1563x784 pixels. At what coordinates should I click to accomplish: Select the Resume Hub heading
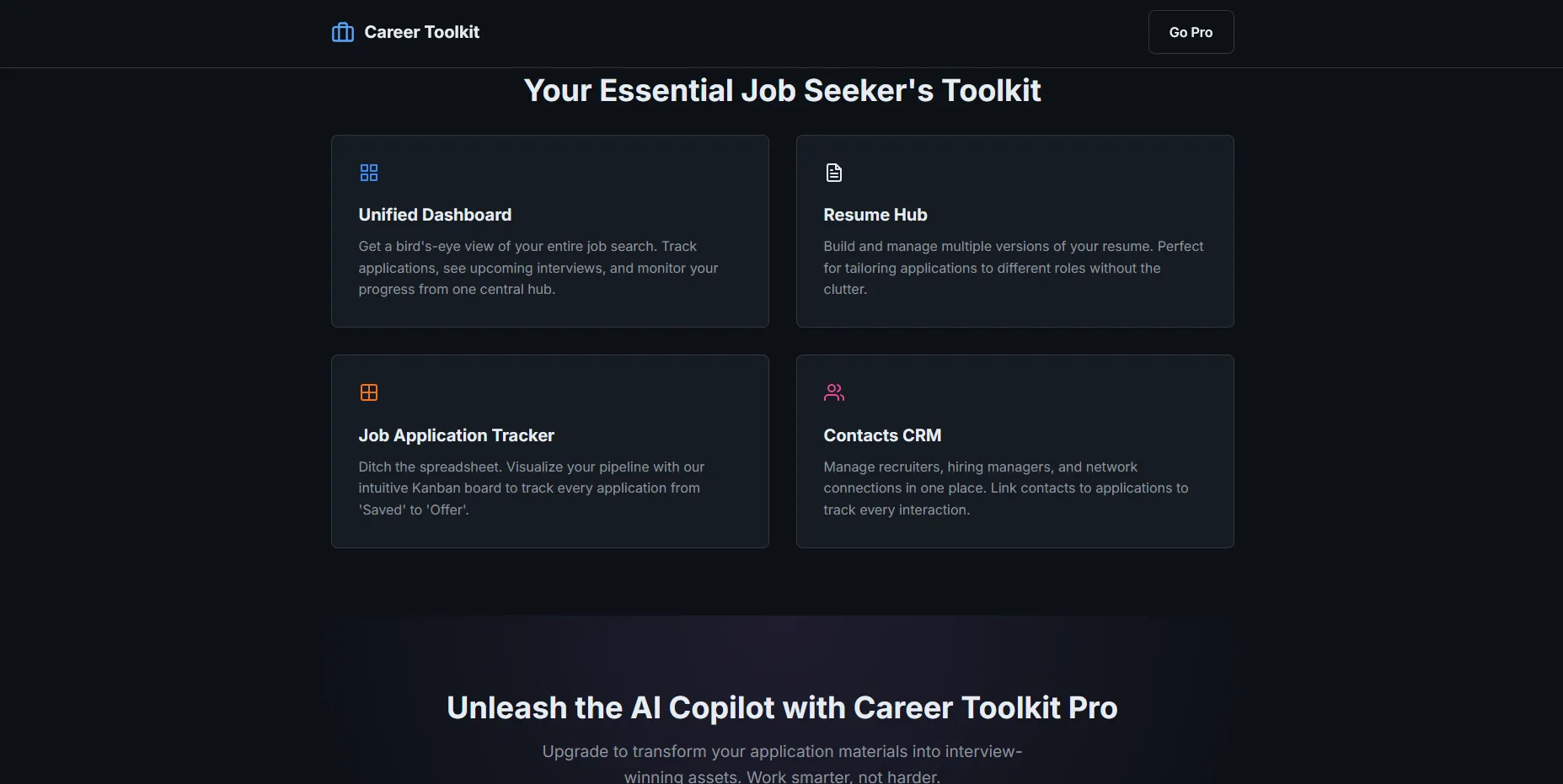[x=875, y=215]
